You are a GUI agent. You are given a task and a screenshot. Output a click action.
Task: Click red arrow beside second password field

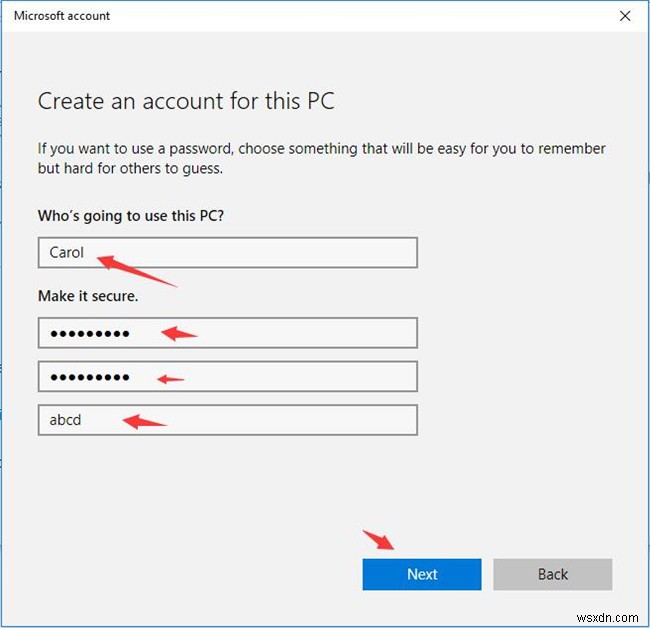click(x=171, y=378)
